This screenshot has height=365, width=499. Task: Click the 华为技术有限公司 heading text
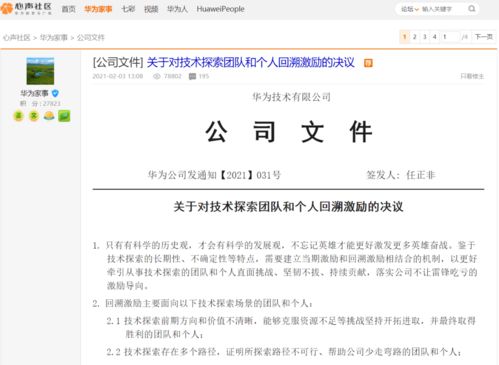pyautogui.click(x=292, y=97)
